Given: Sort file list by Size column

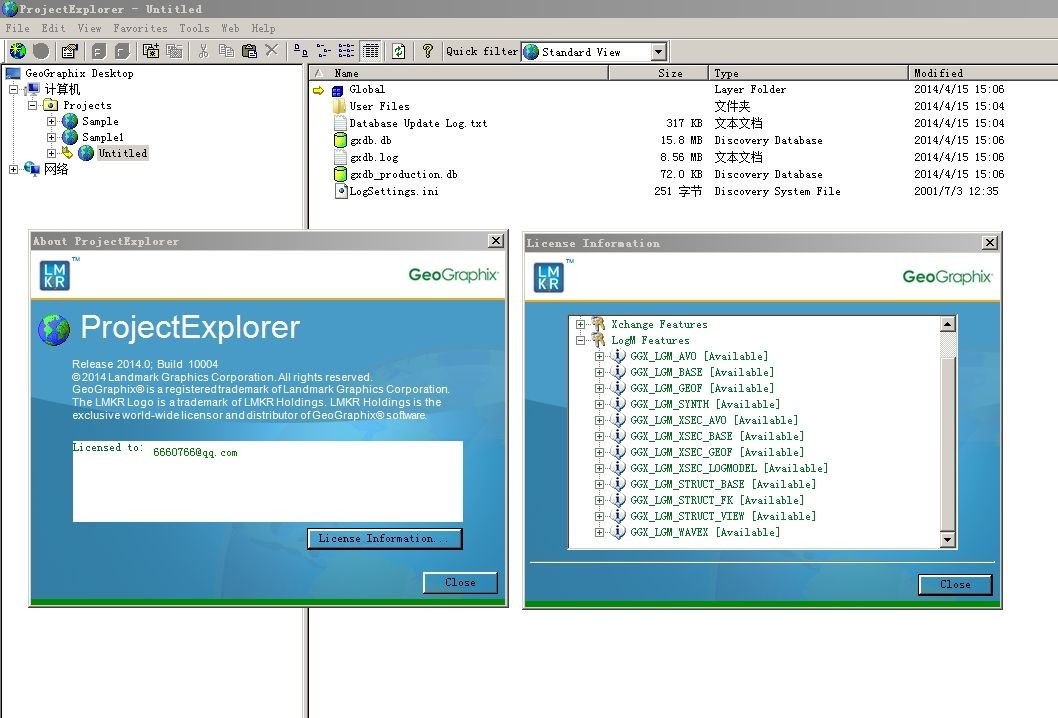Looking at the screenshot, I should tap(659, 73).
